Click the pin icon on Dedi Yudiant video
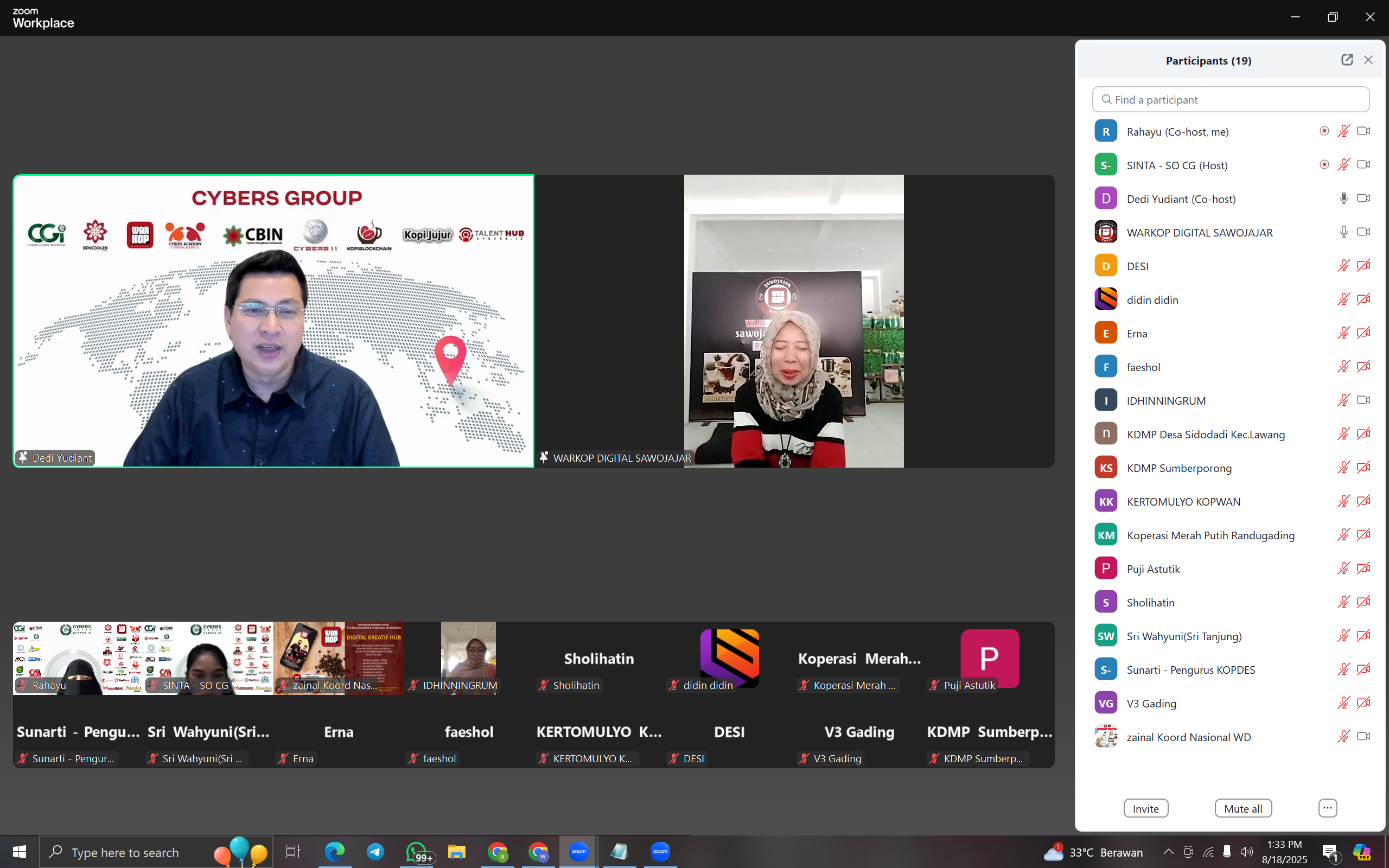Image resolution: width=1389 pixels, height=868 pixels. [x=23, y=457]
